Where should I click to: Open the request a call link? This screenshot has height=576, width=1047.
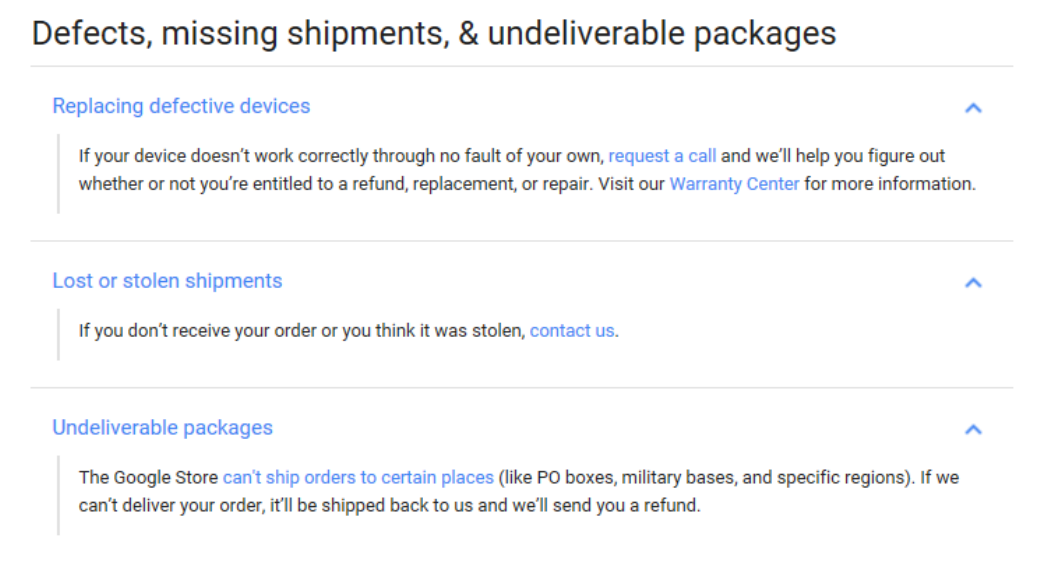click(662, 156)
